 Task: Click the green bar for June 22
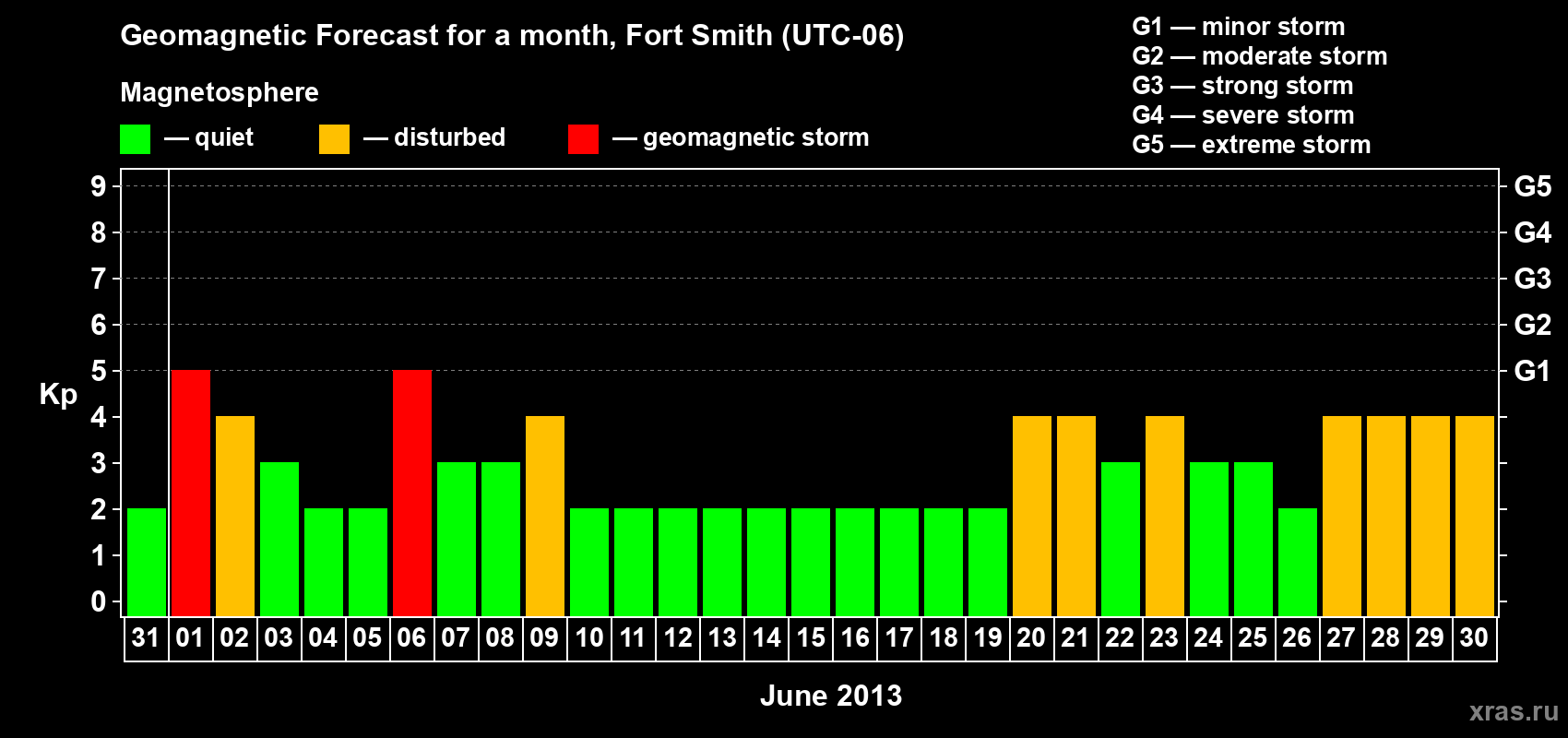click(1121, 539)
